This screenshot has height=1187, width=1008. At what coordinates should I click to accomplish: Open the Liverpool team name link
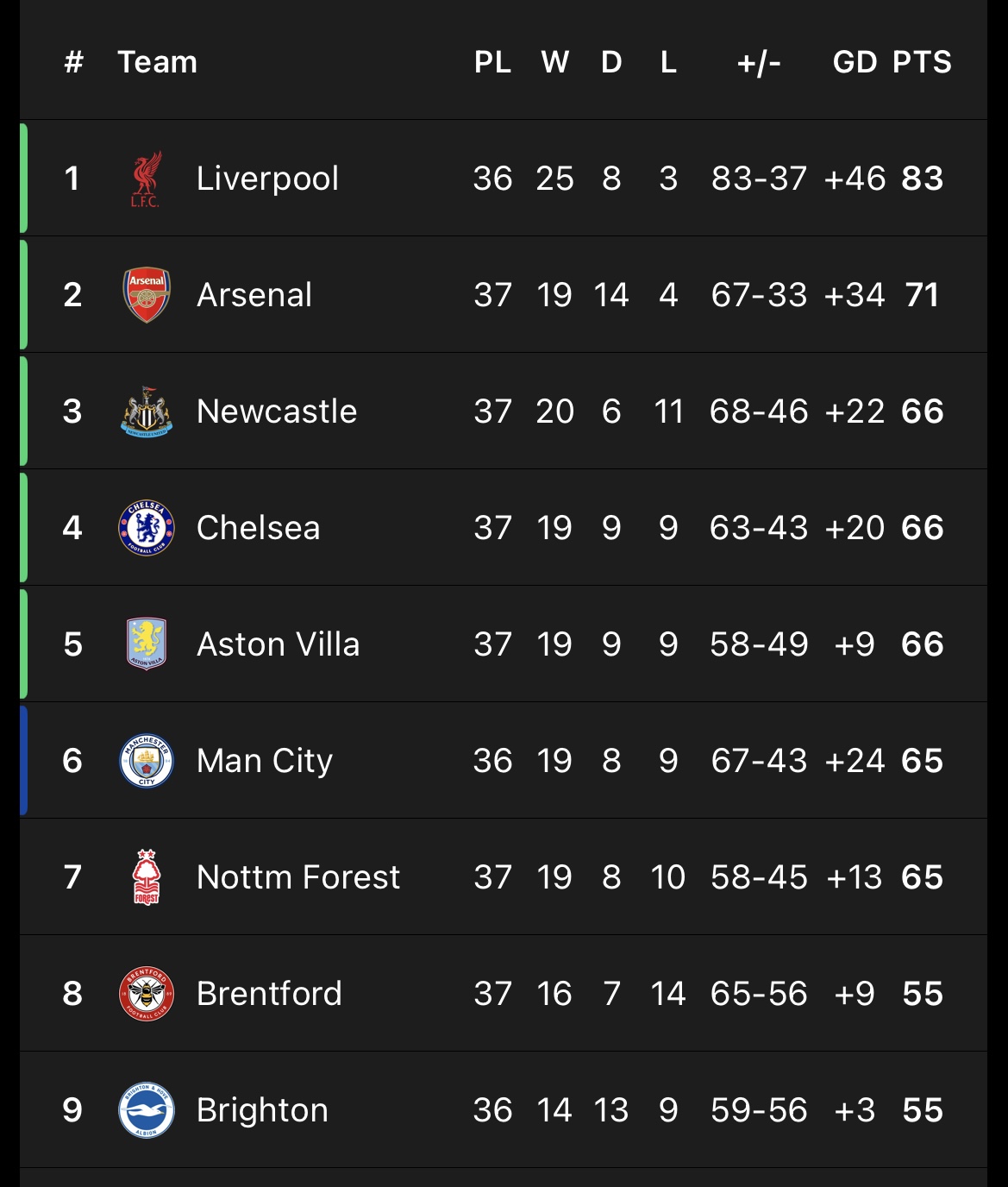point(267,179)
